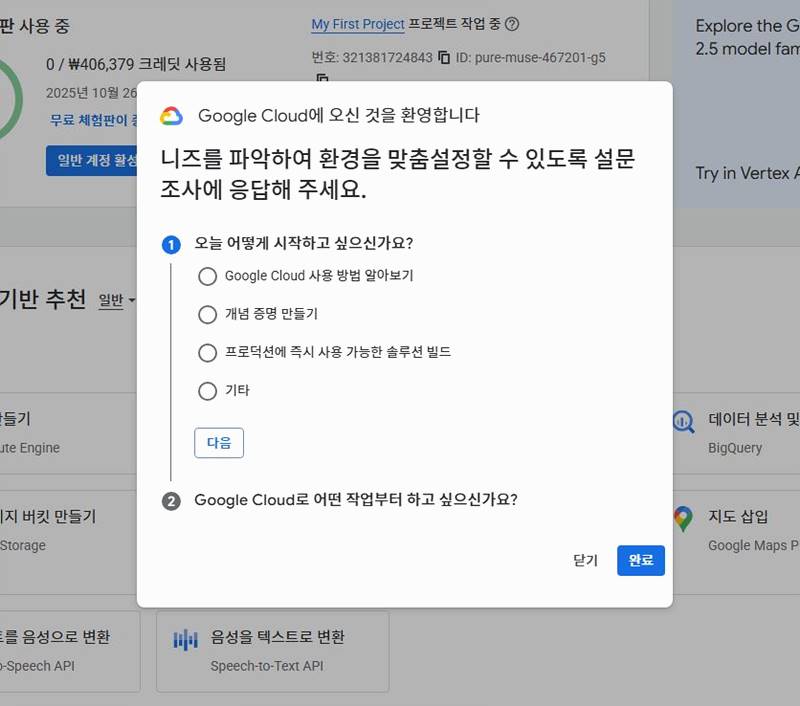This screenshot has height=706, width=800.
Task: Close the survey with 닫기
Action: [x=585, y=561]
